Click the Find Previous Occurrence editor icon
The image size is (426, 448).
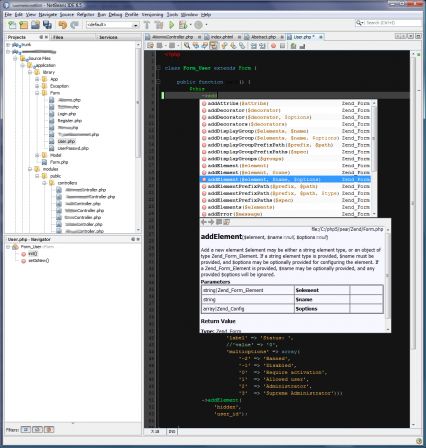point(196,46)
